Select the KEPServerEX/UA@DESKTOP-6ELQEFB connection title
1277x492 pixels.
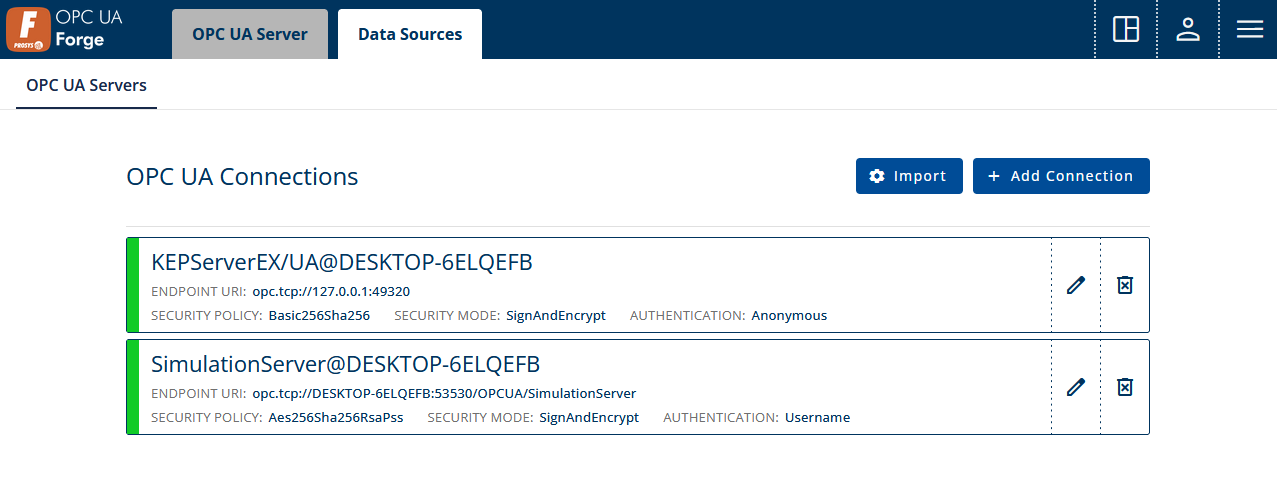click(342, 262)
